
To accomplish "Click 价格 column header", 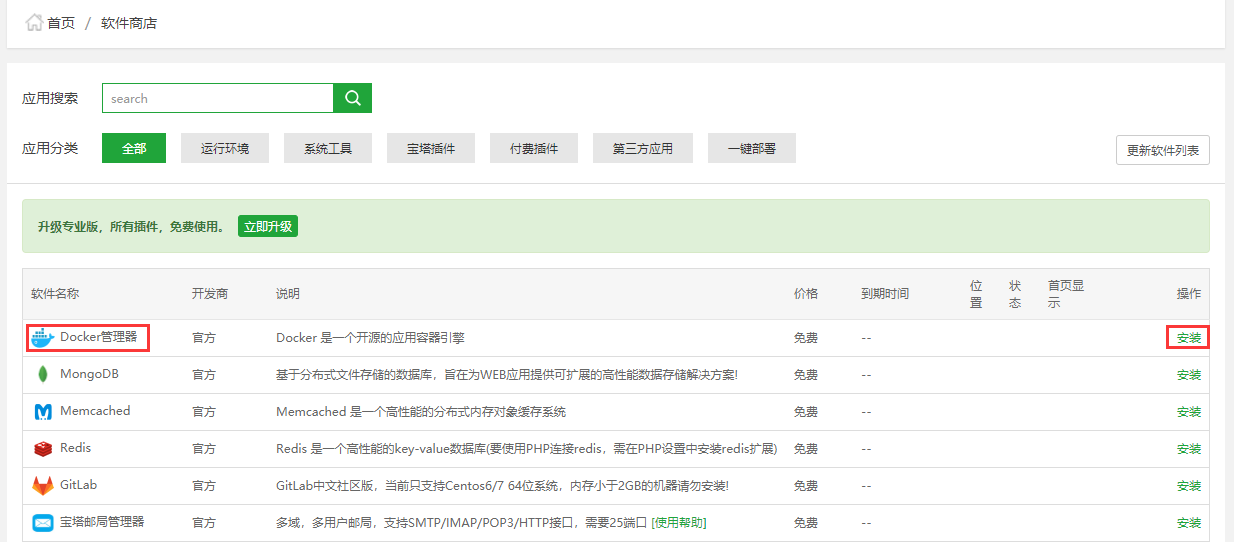I will 806,294.
